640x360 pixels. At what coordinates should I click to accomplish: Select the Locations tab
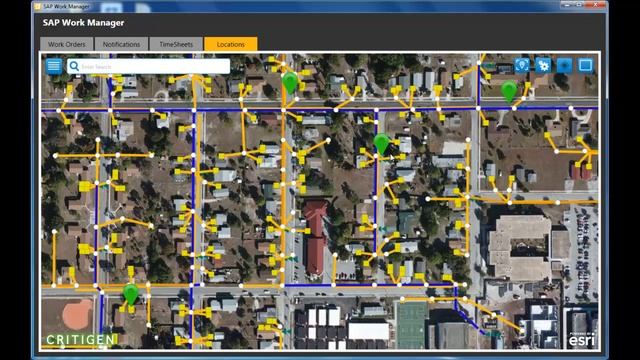point(231,44)
